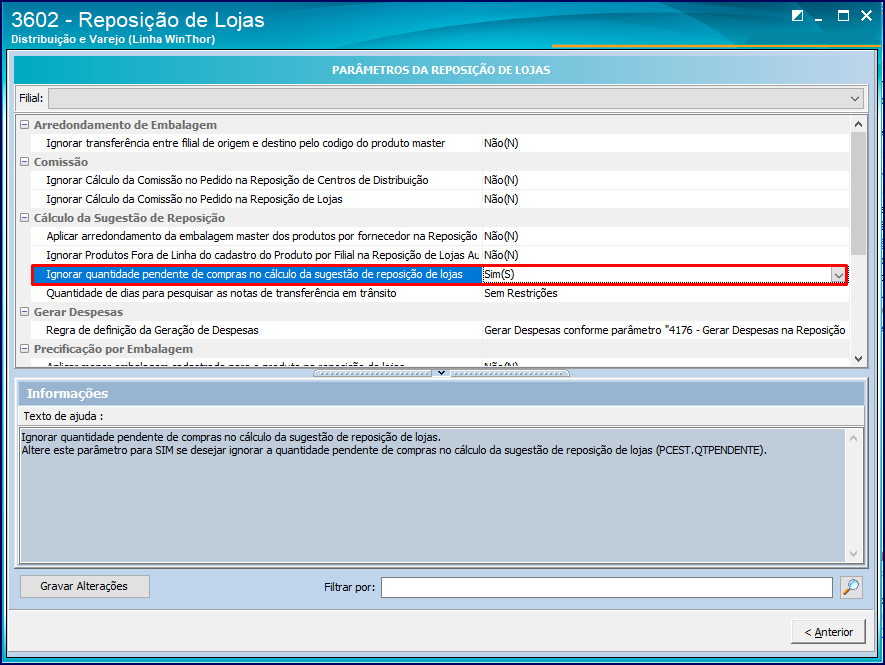
Task: Click Não(N) value for Ignorar transferência row
Action: 501,143
